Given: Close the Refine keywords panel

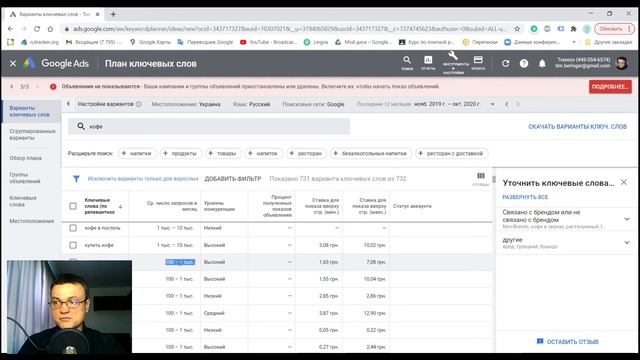Looking at the screenshot, I should 624,182.
